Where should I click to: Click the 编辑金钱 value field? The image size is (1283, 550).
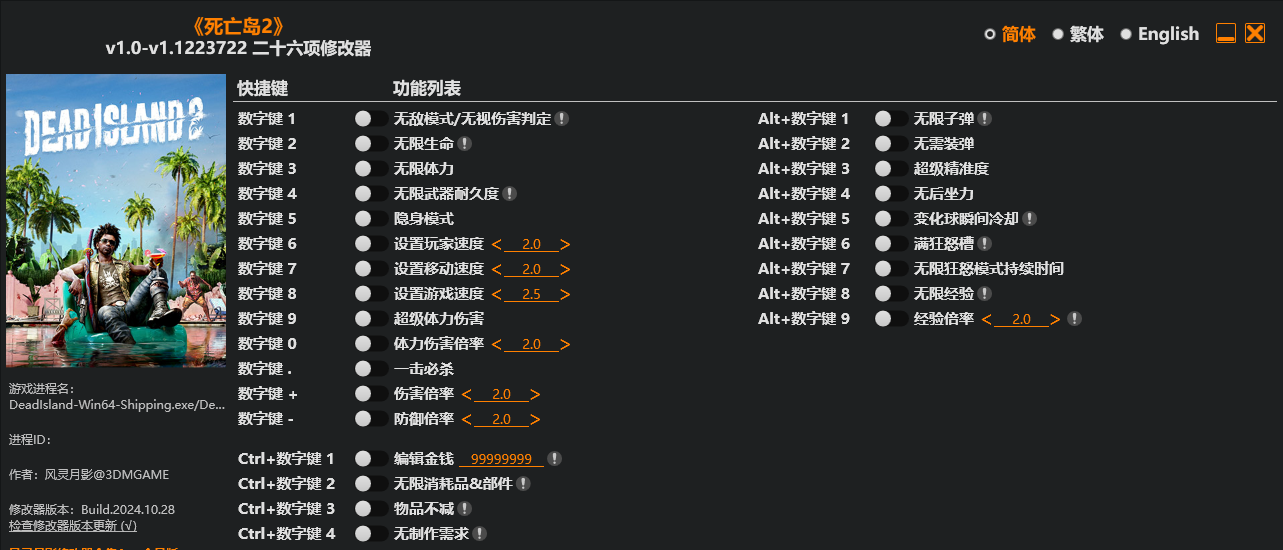tap(501, 459)
